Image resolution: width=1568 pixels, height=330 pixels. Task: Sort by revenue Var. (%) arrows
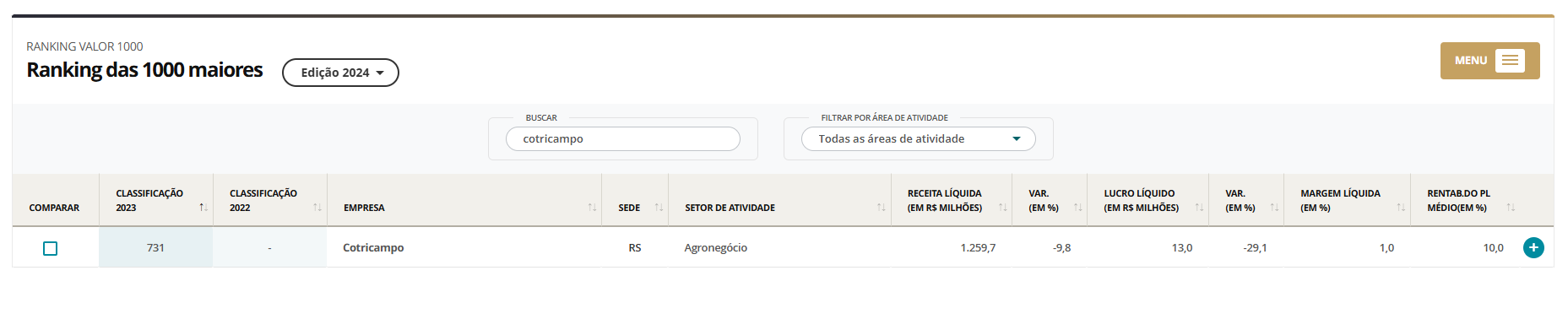1077,208
